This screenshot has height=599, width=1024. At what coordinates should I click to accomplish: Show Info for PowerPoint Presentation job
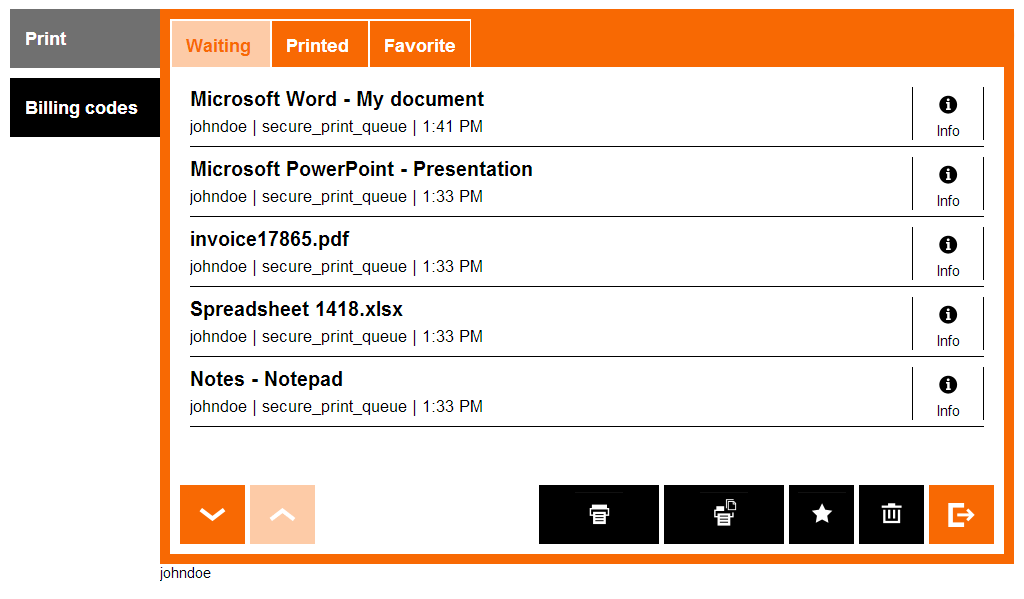[947, 184]
